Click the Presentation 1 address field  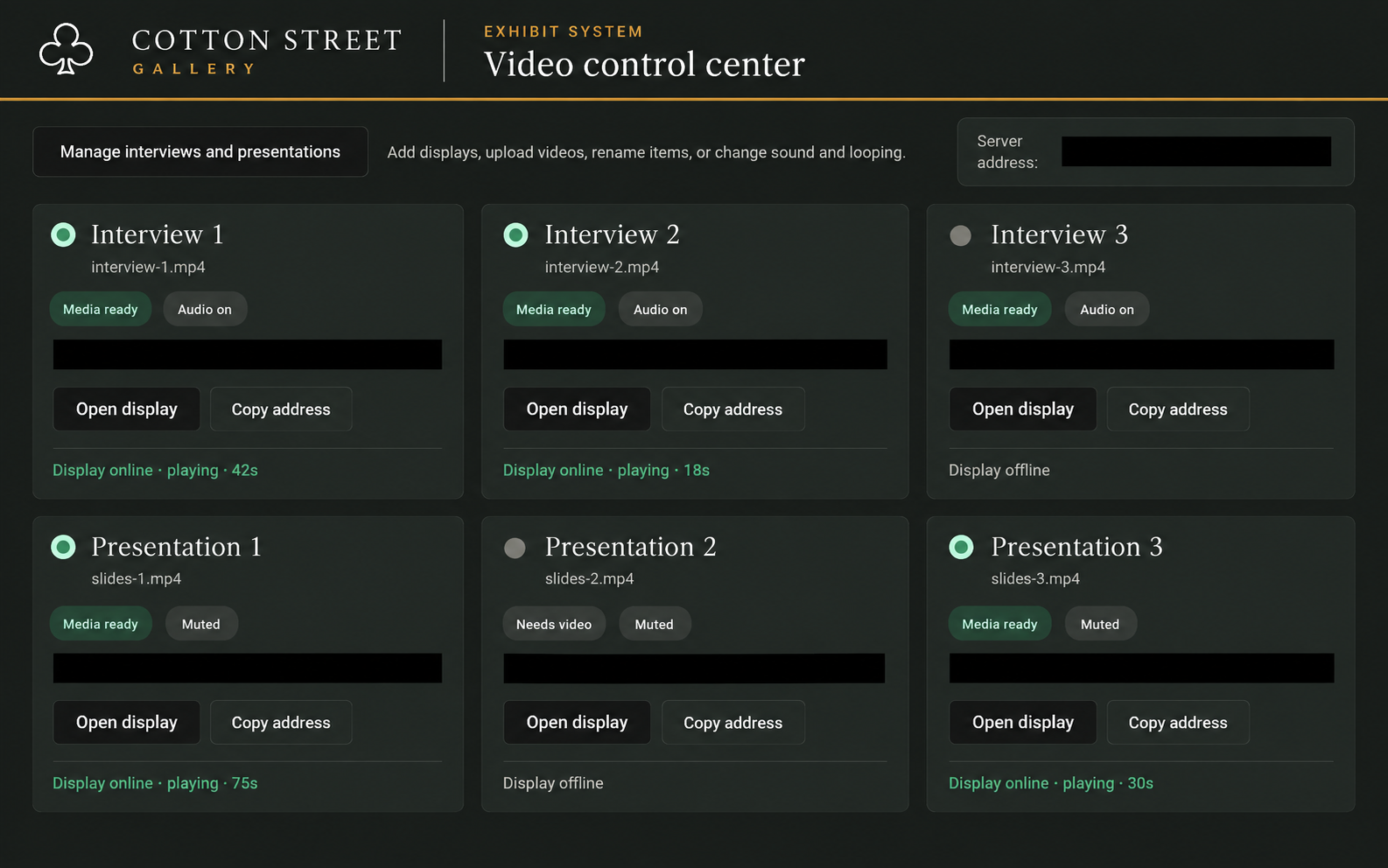coord(248,668)
